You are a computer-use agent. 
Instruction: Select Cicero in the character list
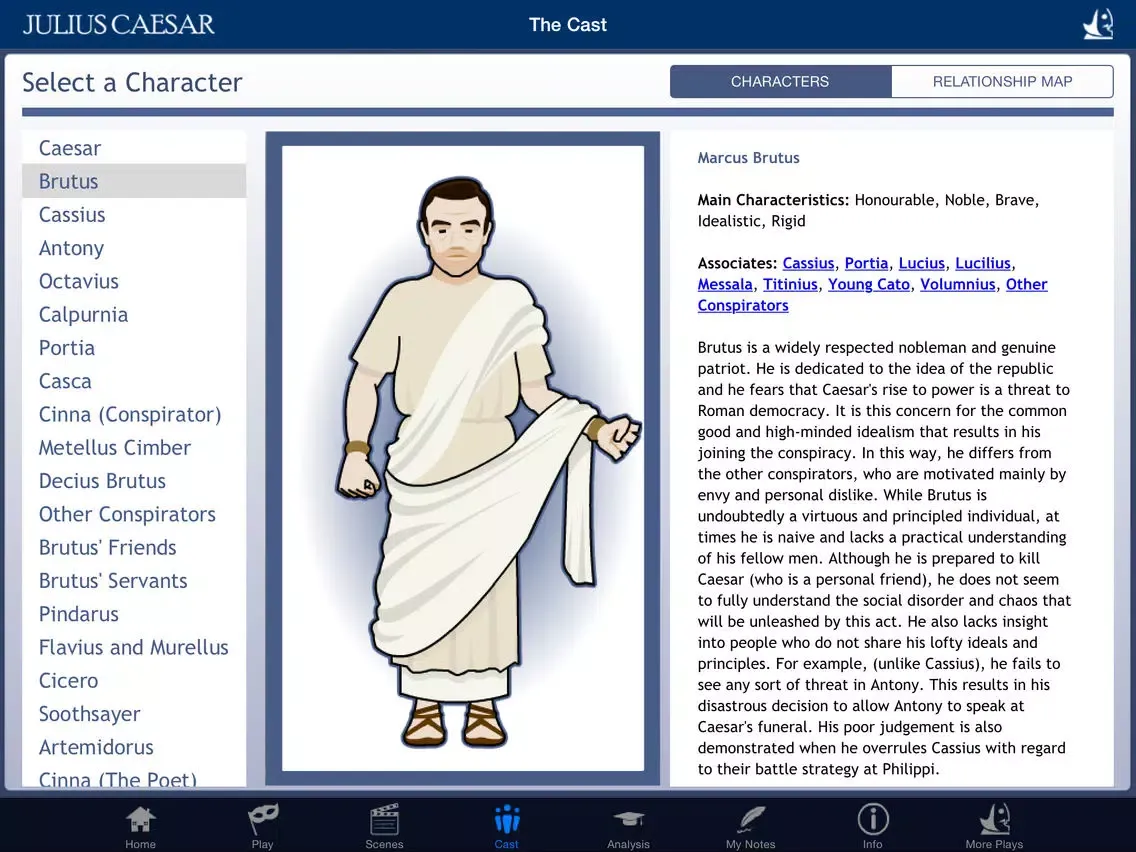point(134,681)
